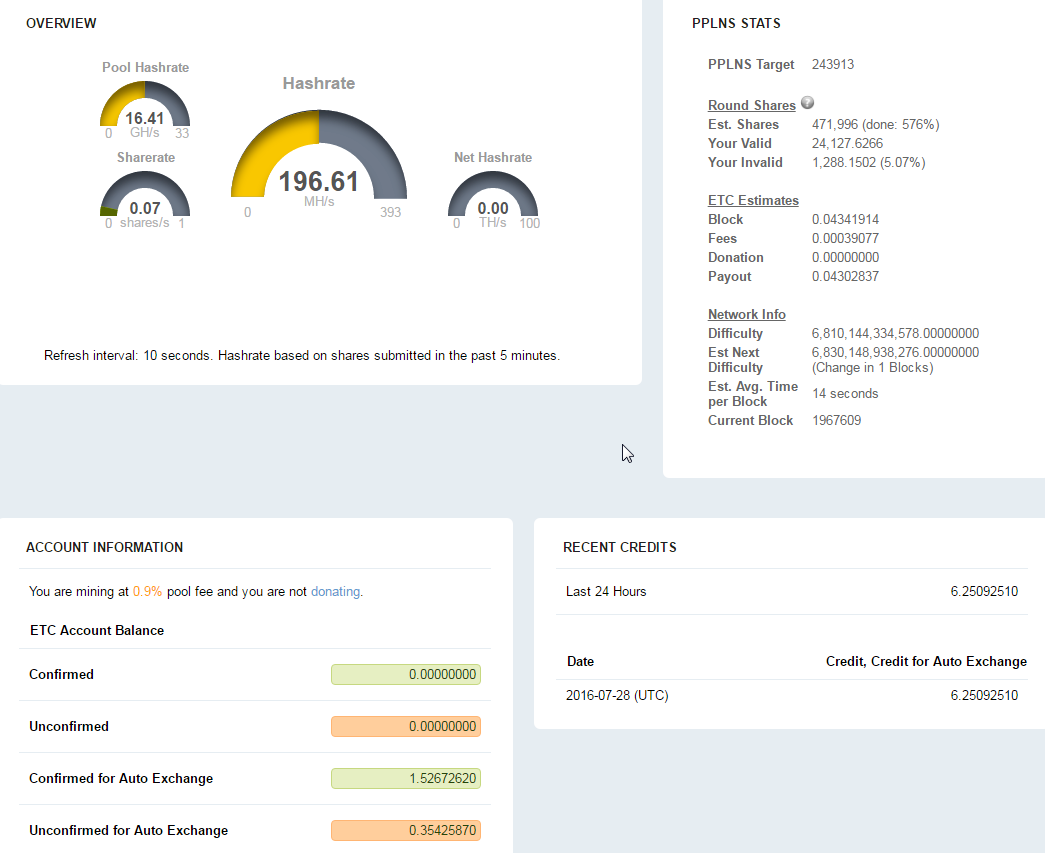1045x853 pixels.
Task: Click the Round Shares info icon
Action: point(807,103)
